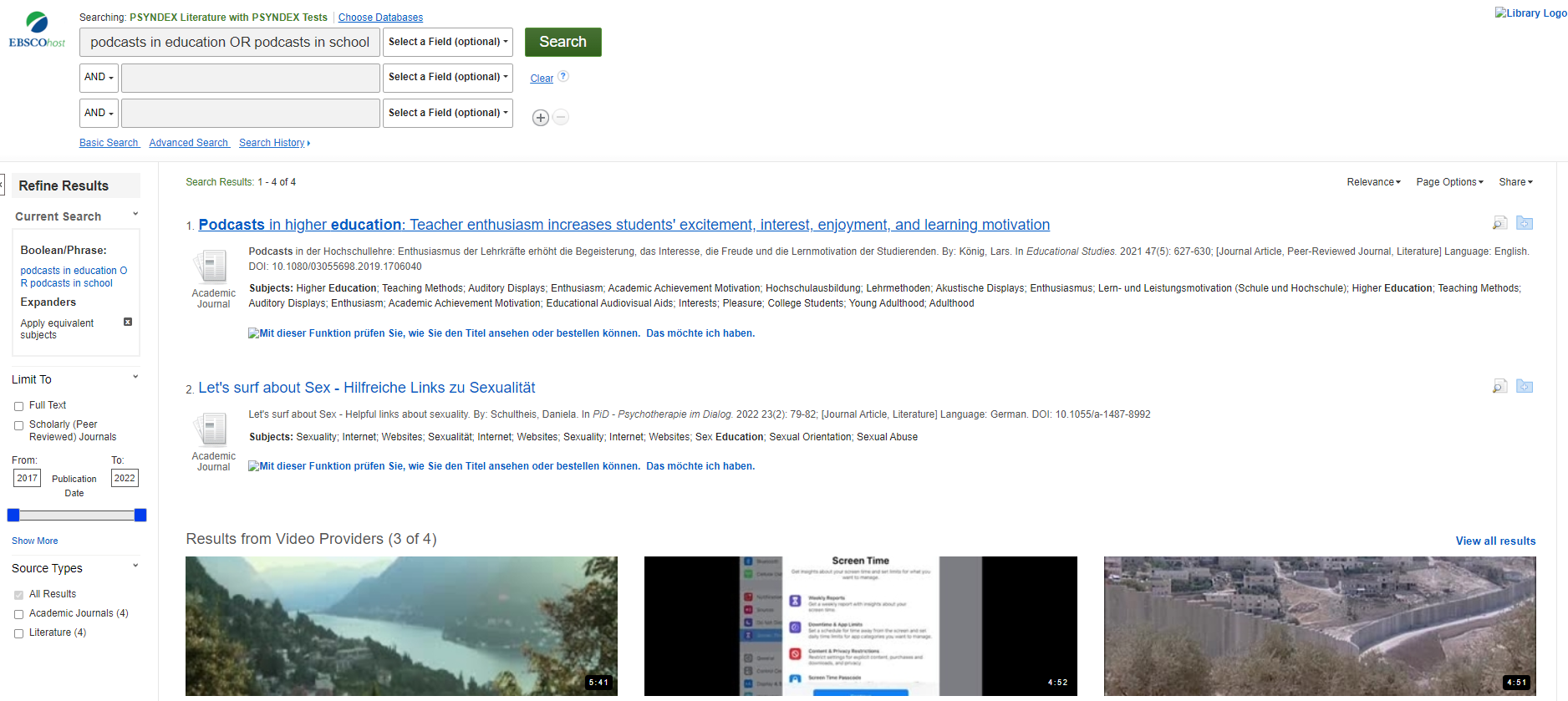Preview the first result with magnifier icon
This screenshot has width=1568, height=701.
[x=1499, y=223]
